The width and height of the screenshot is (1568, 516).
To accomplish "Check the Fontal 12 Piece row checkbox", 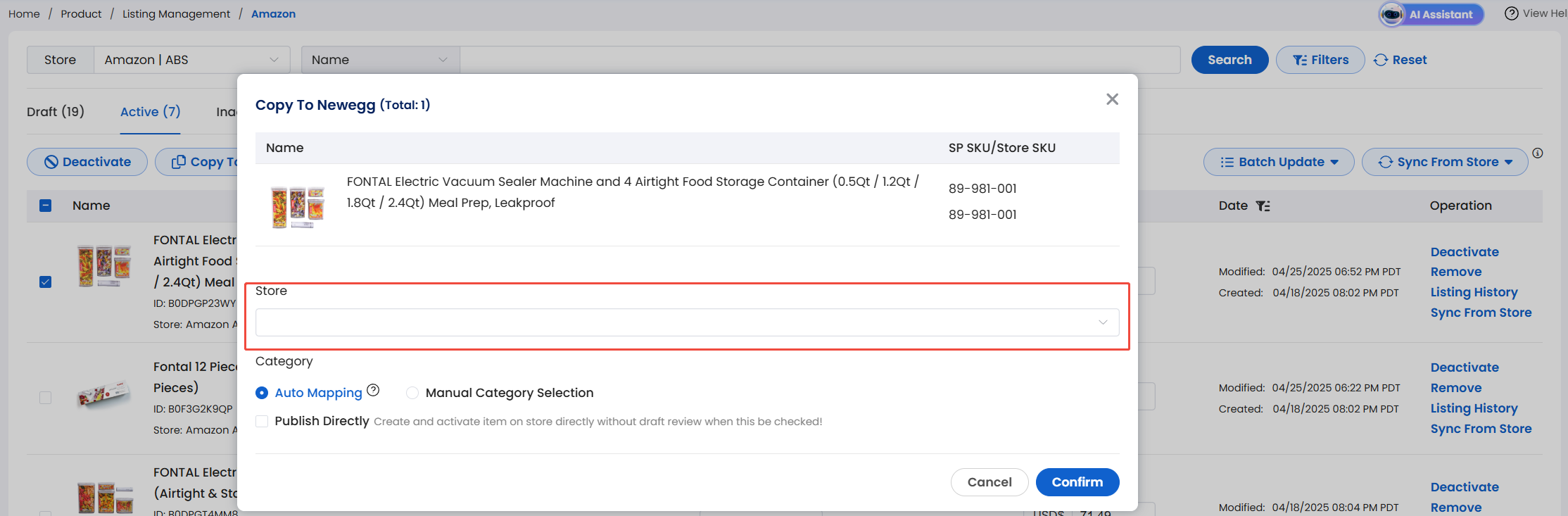I will coord(46,398).
